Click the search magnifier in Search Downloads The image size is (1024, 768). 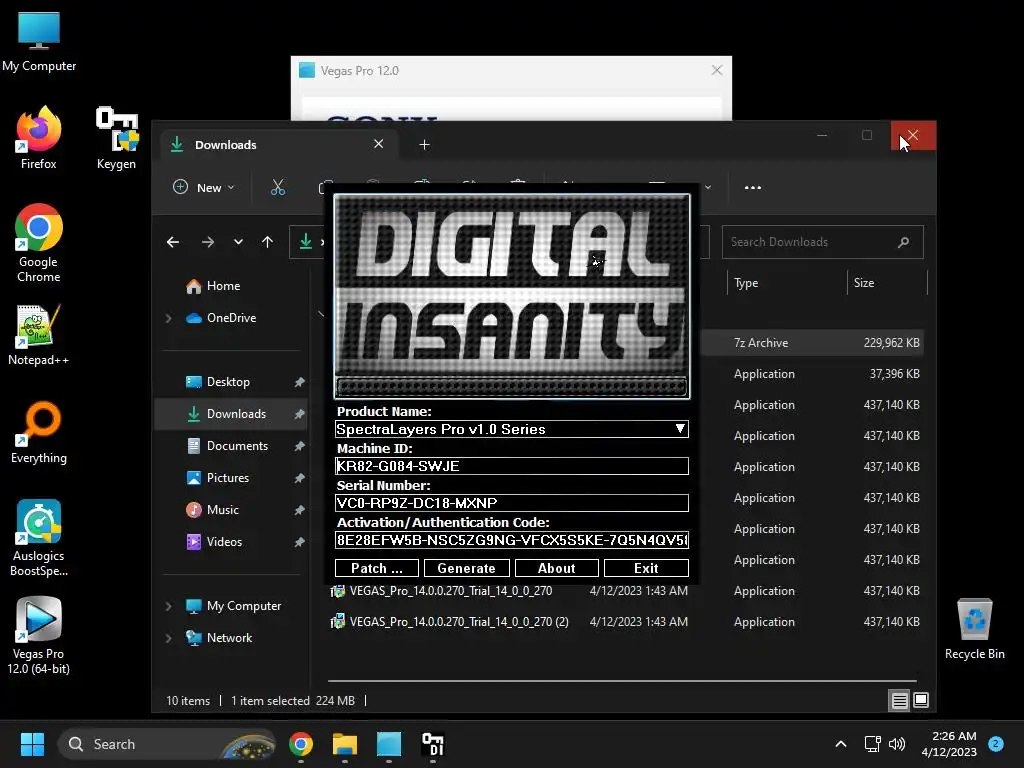(x=903, y=242)
